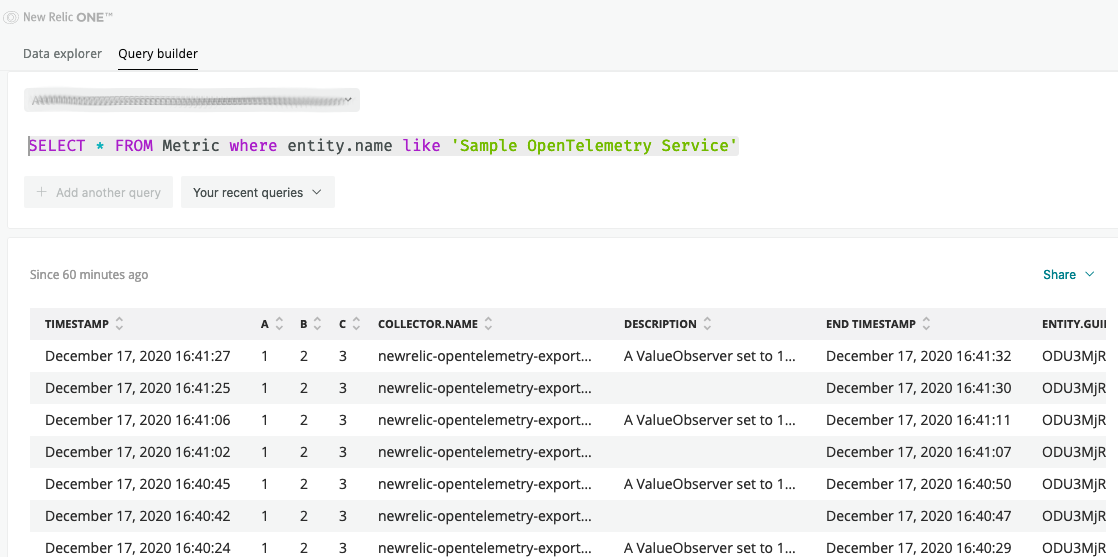Select timestamp December 17, 2020 16:40:45

coord(138,484)
